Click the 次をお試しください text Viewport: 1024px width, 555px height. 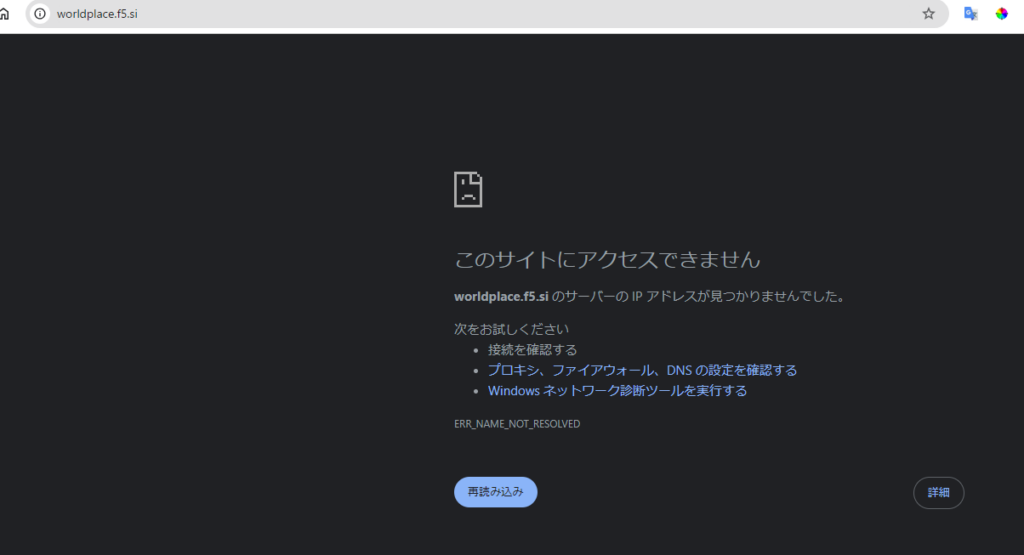coord(511,329)
